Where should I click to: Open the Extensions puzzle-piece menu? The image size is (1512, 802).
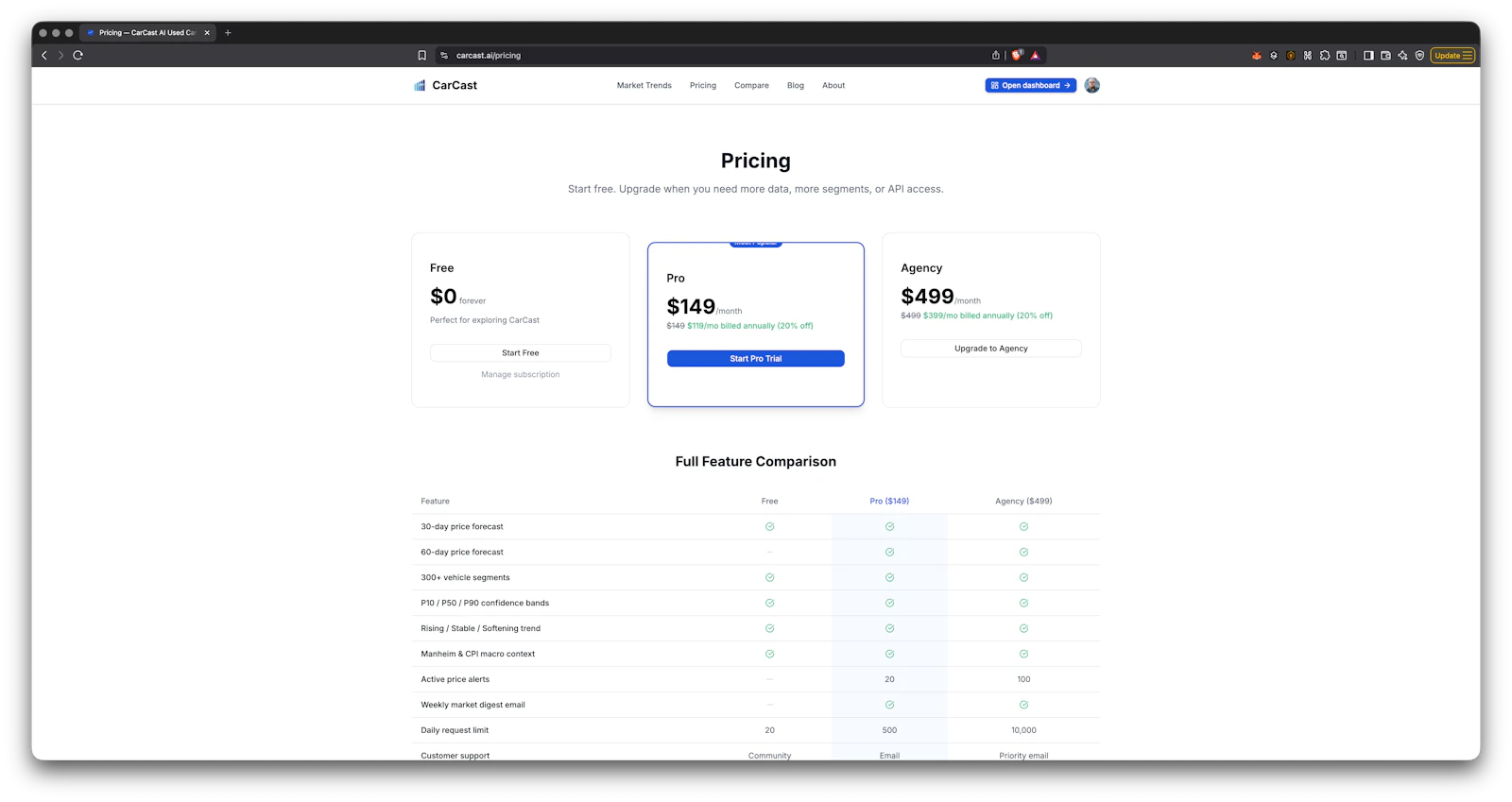click(x=1325, y=56)
